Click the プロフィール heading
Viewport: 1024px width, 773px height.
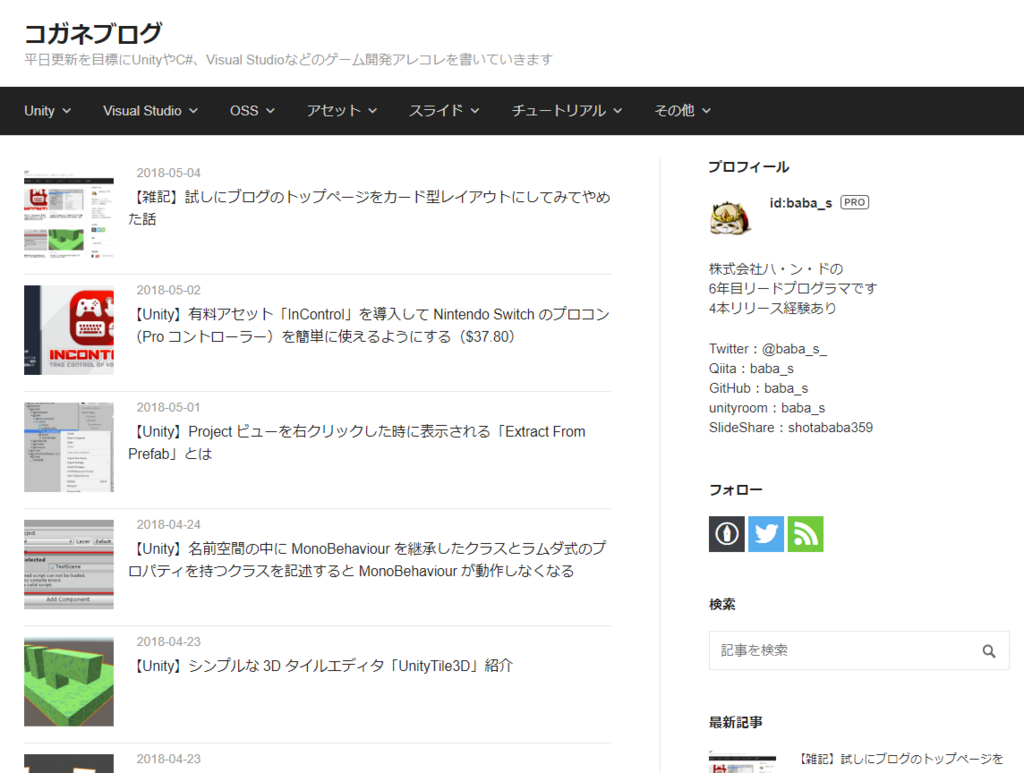749,167
